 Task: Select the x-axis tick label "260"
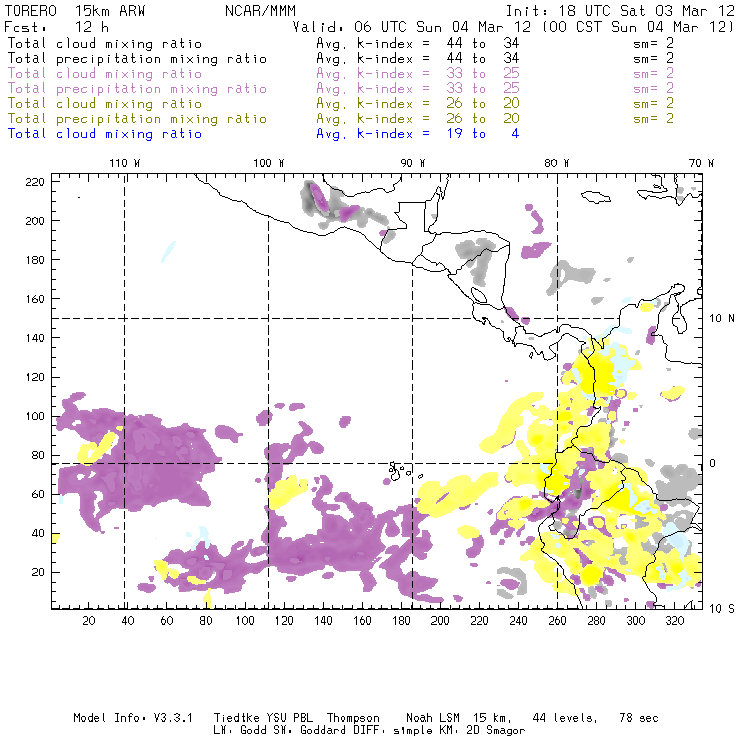pos(557,621)
